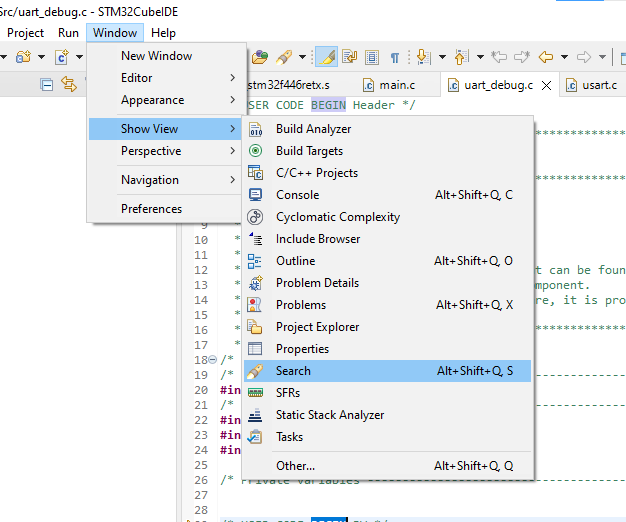Click the Console view icon
The width and height of the screenshot is (626, 522).
[255, 195]
